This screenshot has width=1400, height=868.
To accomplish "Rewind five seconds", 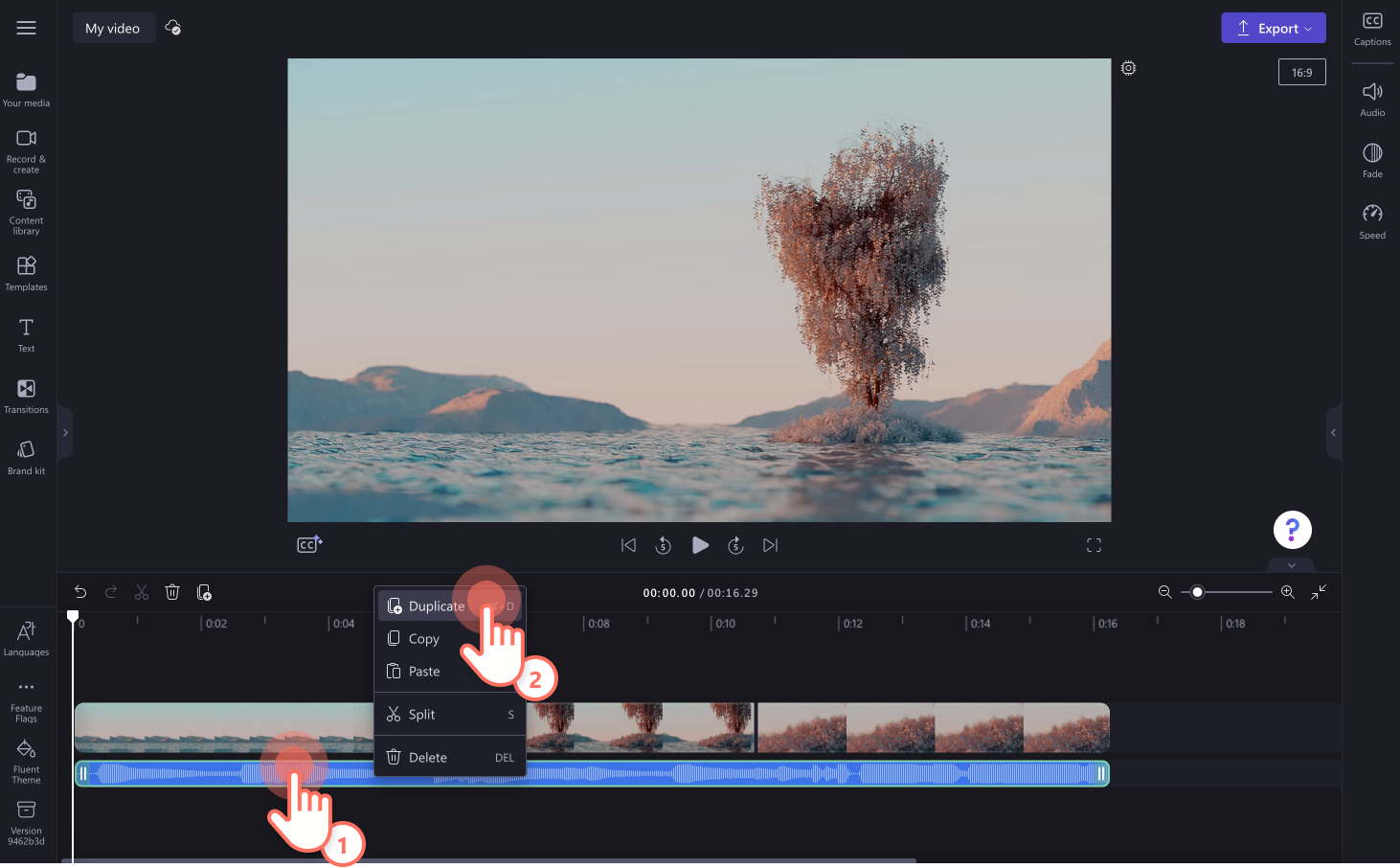I will coord(663,545).
